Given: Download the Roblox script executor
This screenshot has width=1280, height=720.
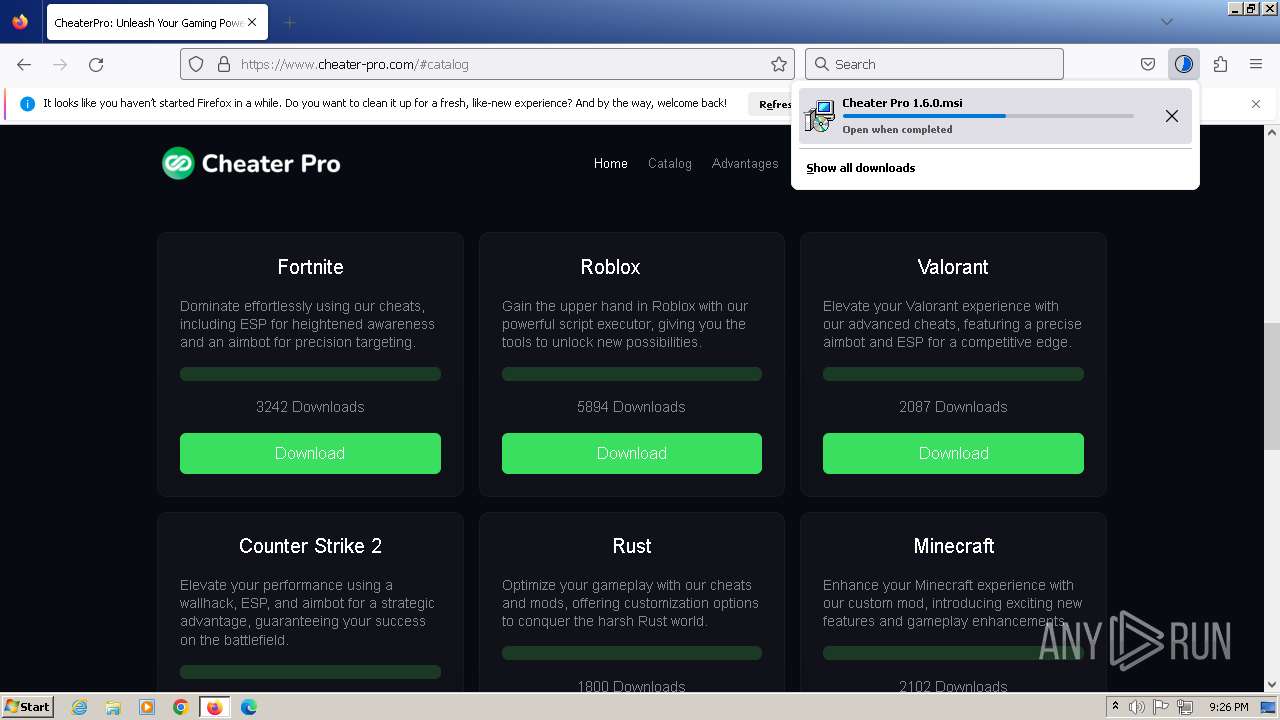Looking at the screenshot, I should coord(632,453).
